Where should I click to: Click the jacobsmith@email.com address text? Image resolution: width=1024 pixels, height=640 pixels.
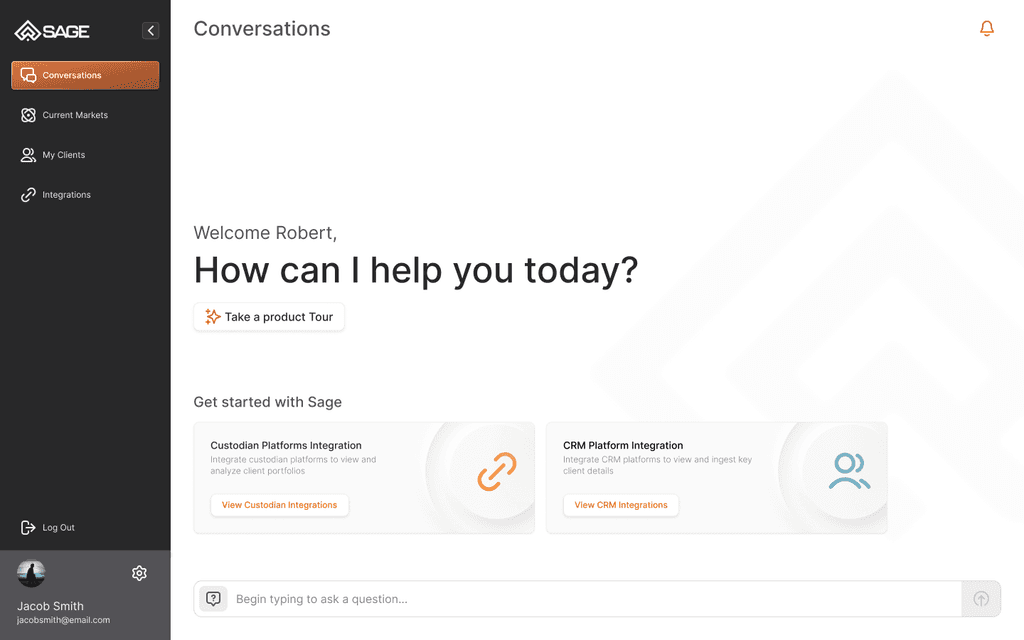[63, 620]
